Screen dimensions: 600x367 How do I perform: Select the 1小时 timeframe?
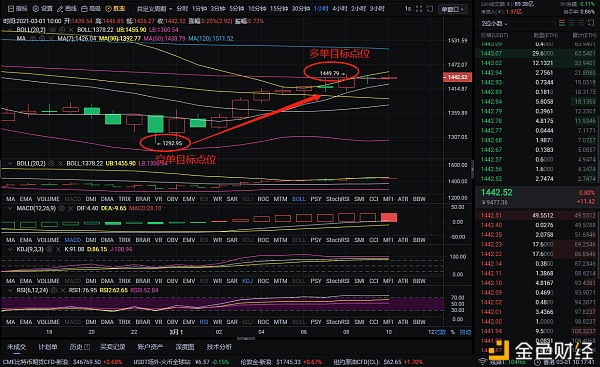(x=321, y=8)
